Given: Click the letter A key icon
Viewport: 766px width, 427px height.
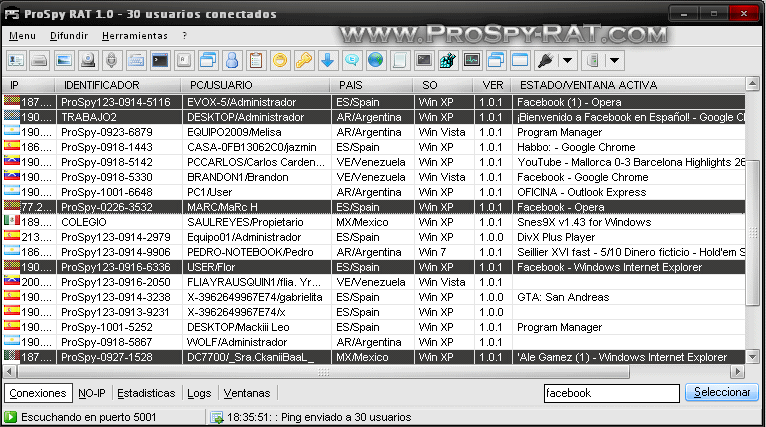Looking at the screenshot, I should pos(184,61).
